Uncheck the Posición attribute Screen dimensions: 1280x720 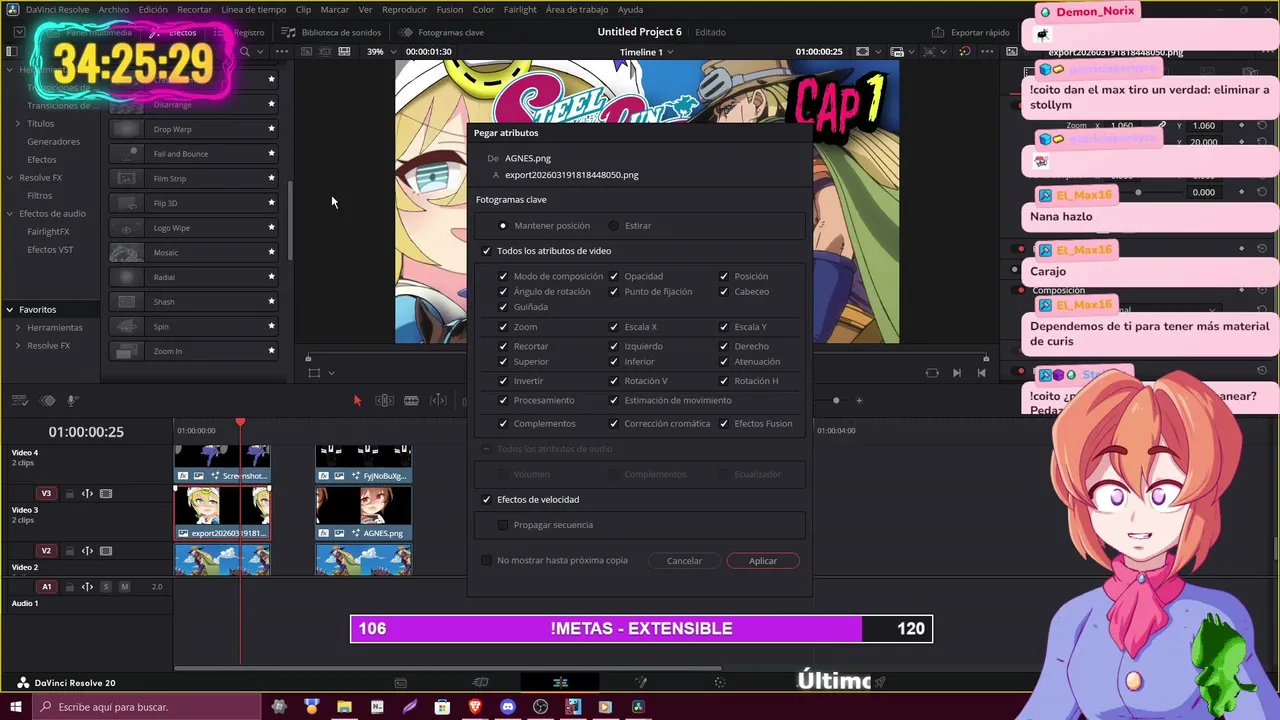pyautogui.click(x=724, y=276)
